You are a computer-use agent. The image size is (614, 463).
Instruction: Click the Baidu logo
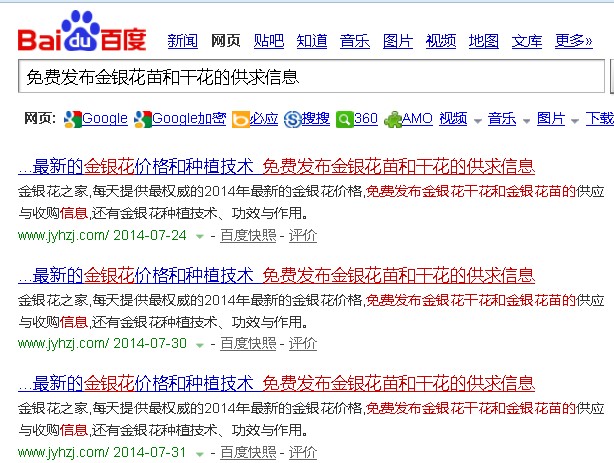(82, 31)
